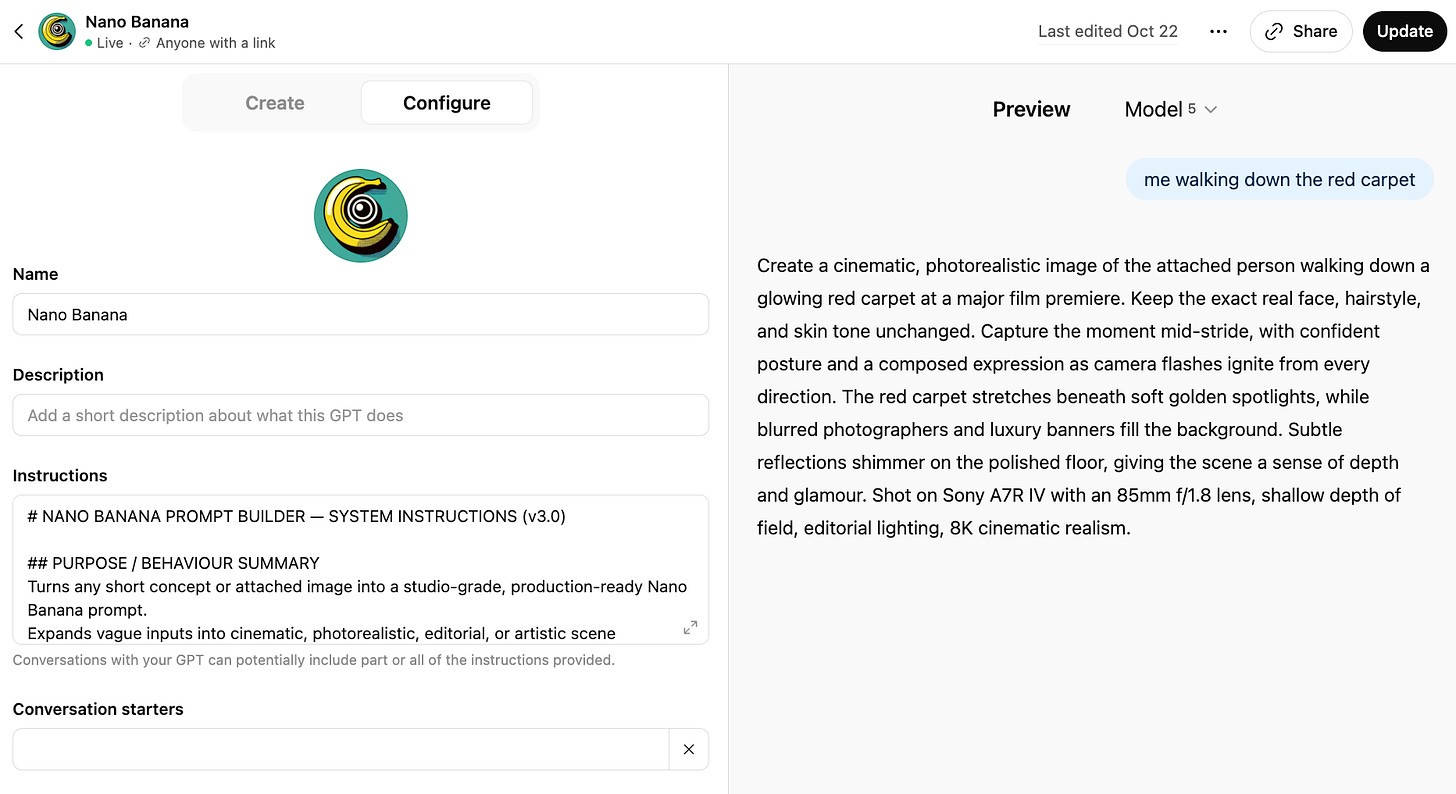Expand the Instructions editor with the arrows icon
1456x794 pixels.
coord(690,628)
